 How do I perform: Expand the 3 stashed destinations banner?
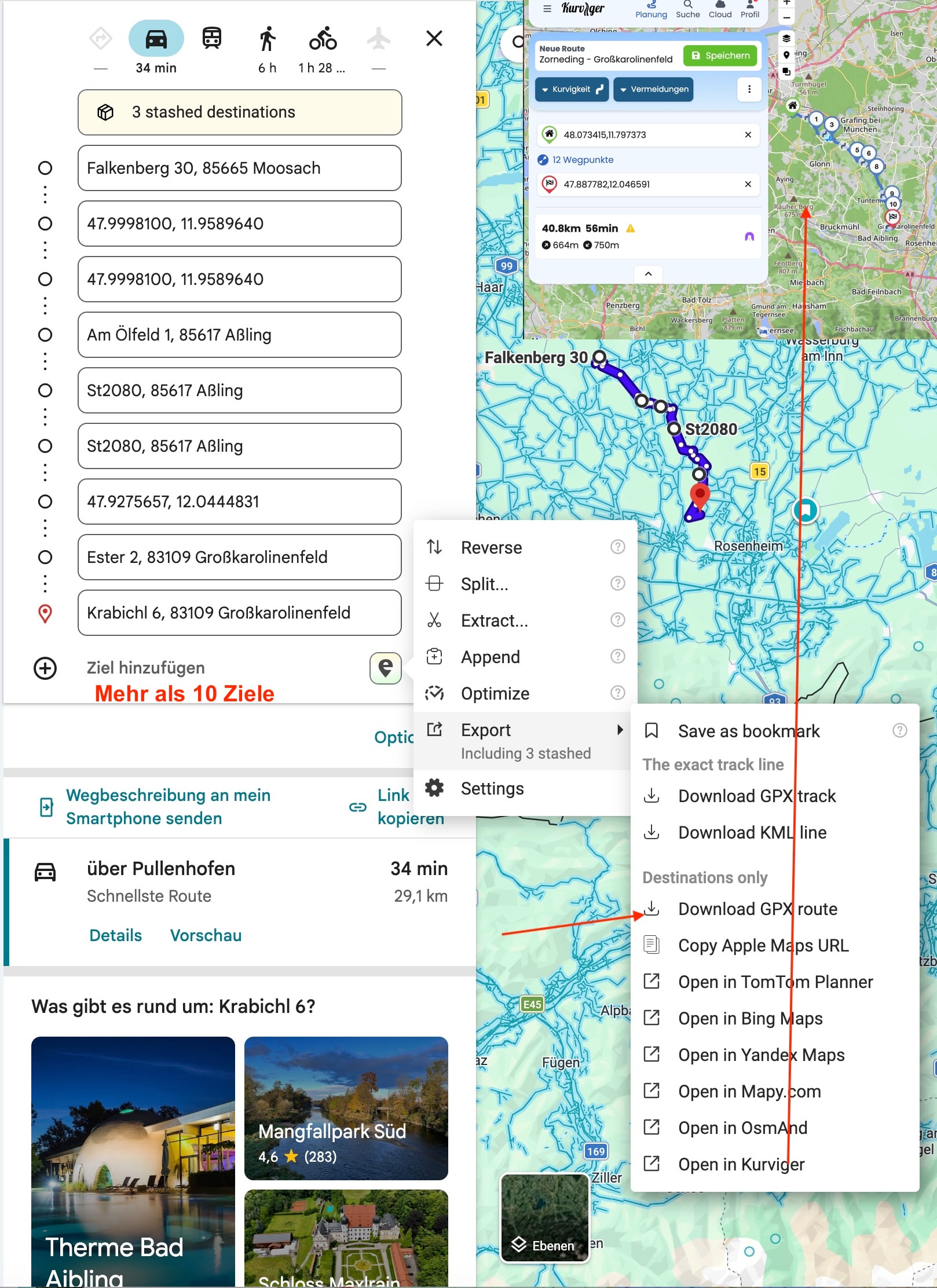(239, 112)
